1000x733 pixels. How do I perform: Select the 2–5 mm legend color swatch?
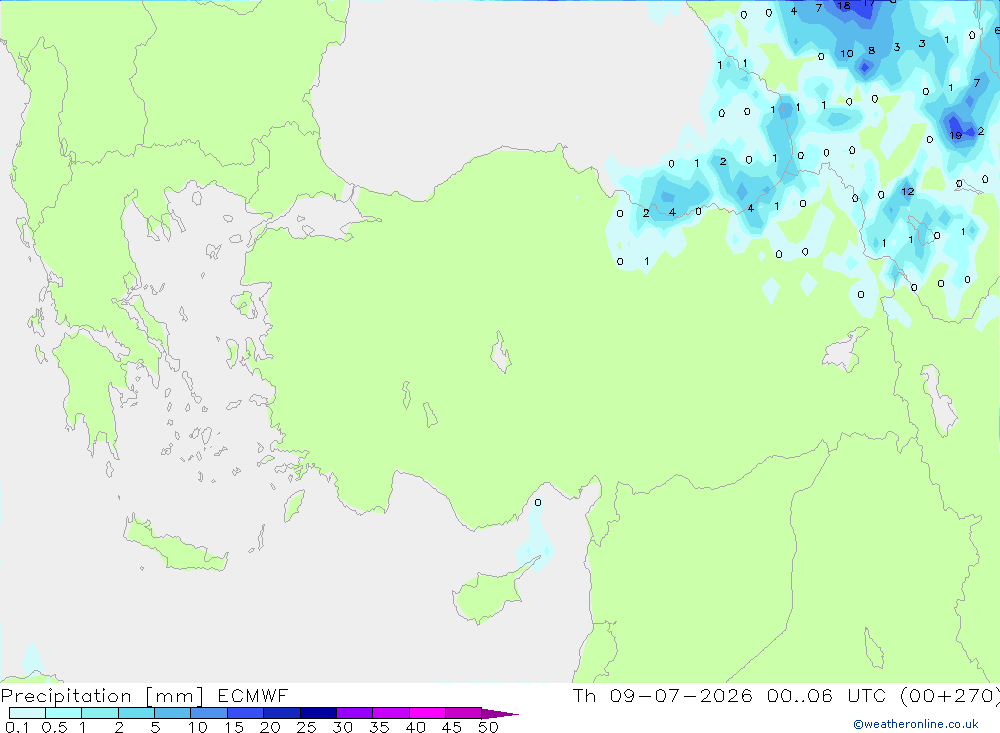click(x=136, y=713)
